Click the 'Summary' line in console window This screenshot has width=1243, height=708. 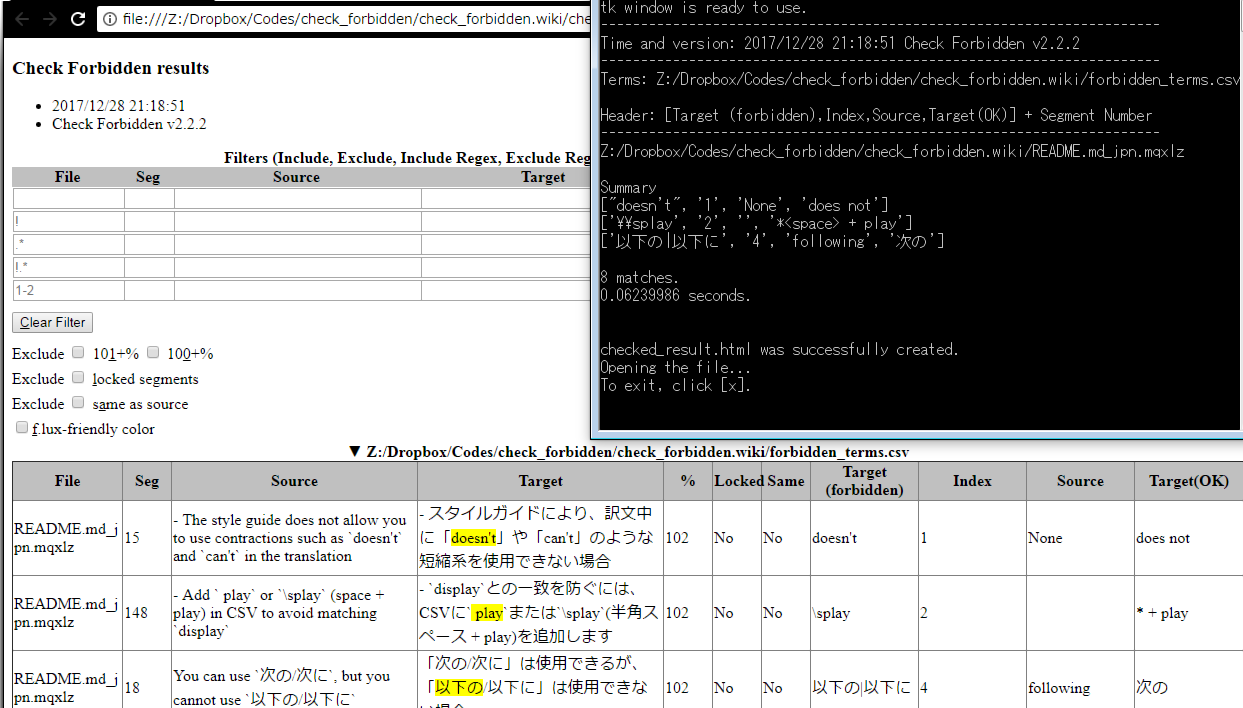click(628, 188)
